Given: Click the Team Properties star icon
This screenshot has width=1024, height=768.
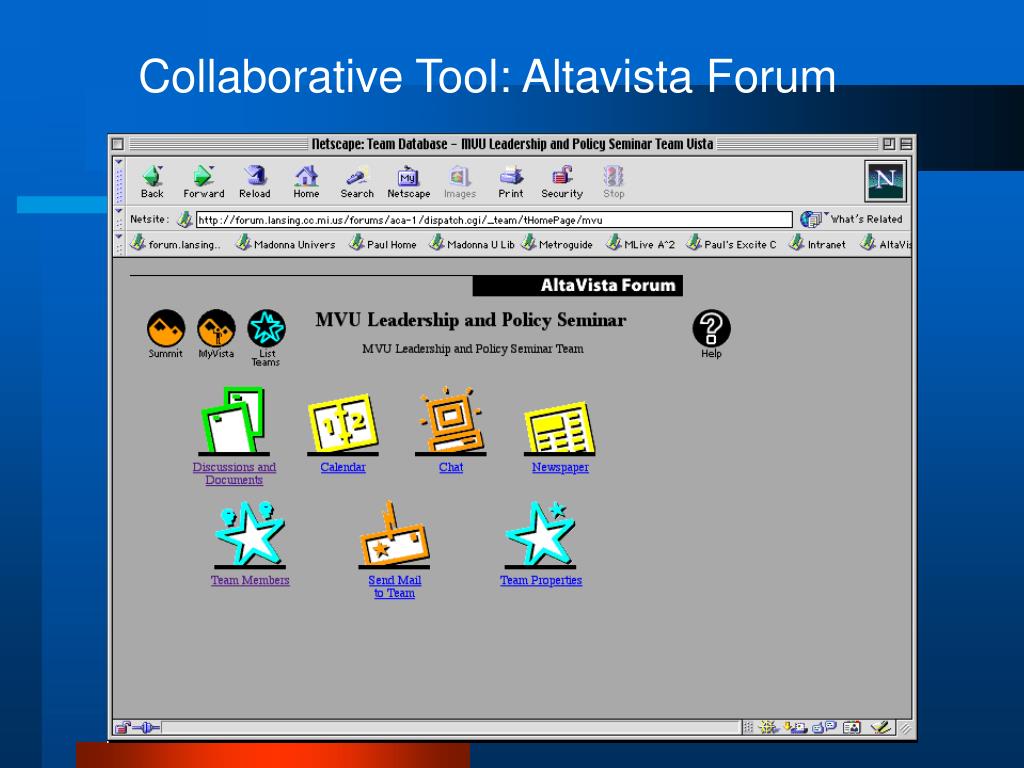Looking at the screenshot, I should coord(541,534).
